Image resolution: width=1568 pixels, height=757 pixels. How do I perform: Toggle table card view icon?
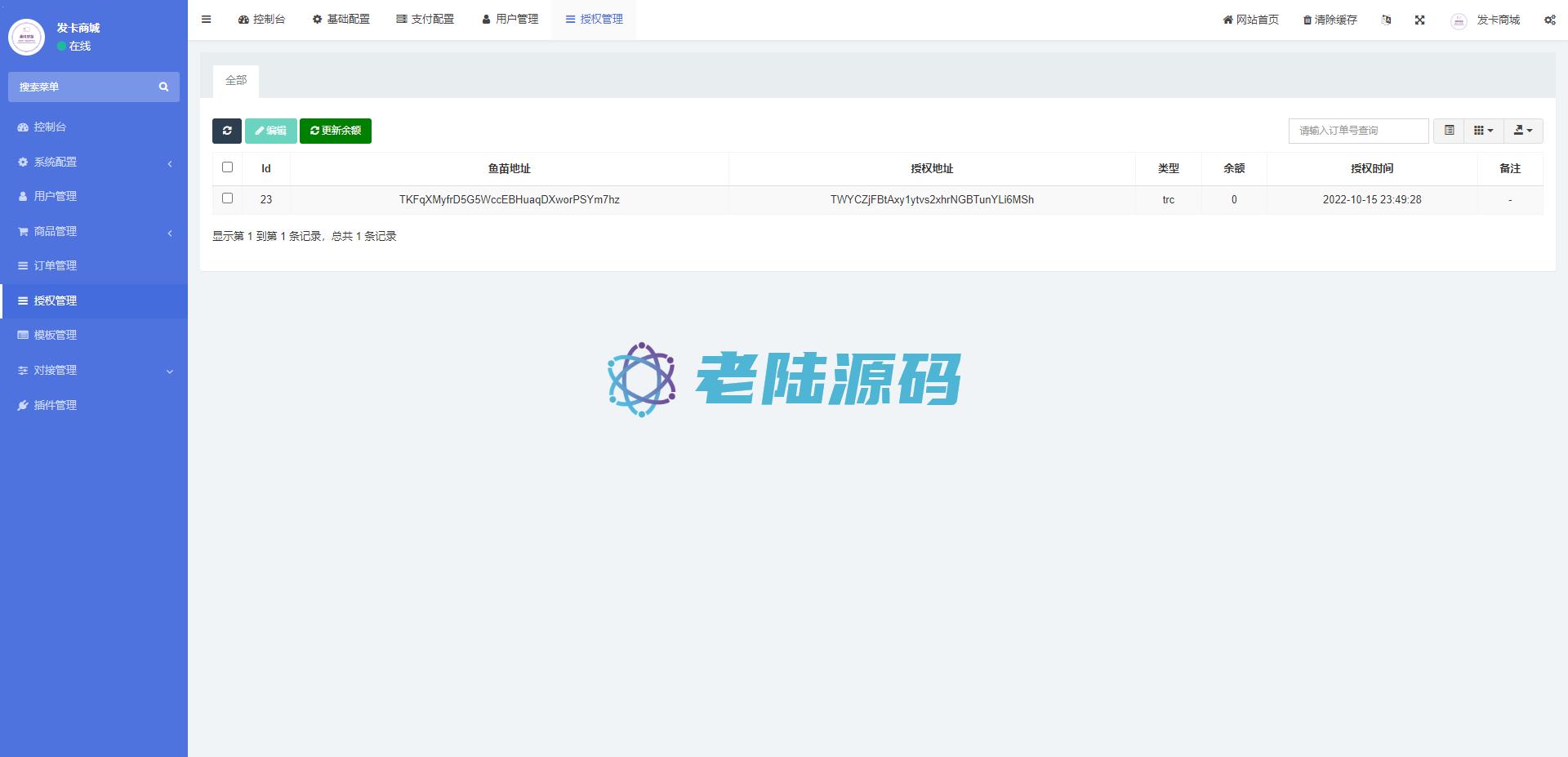point(1449,131)
